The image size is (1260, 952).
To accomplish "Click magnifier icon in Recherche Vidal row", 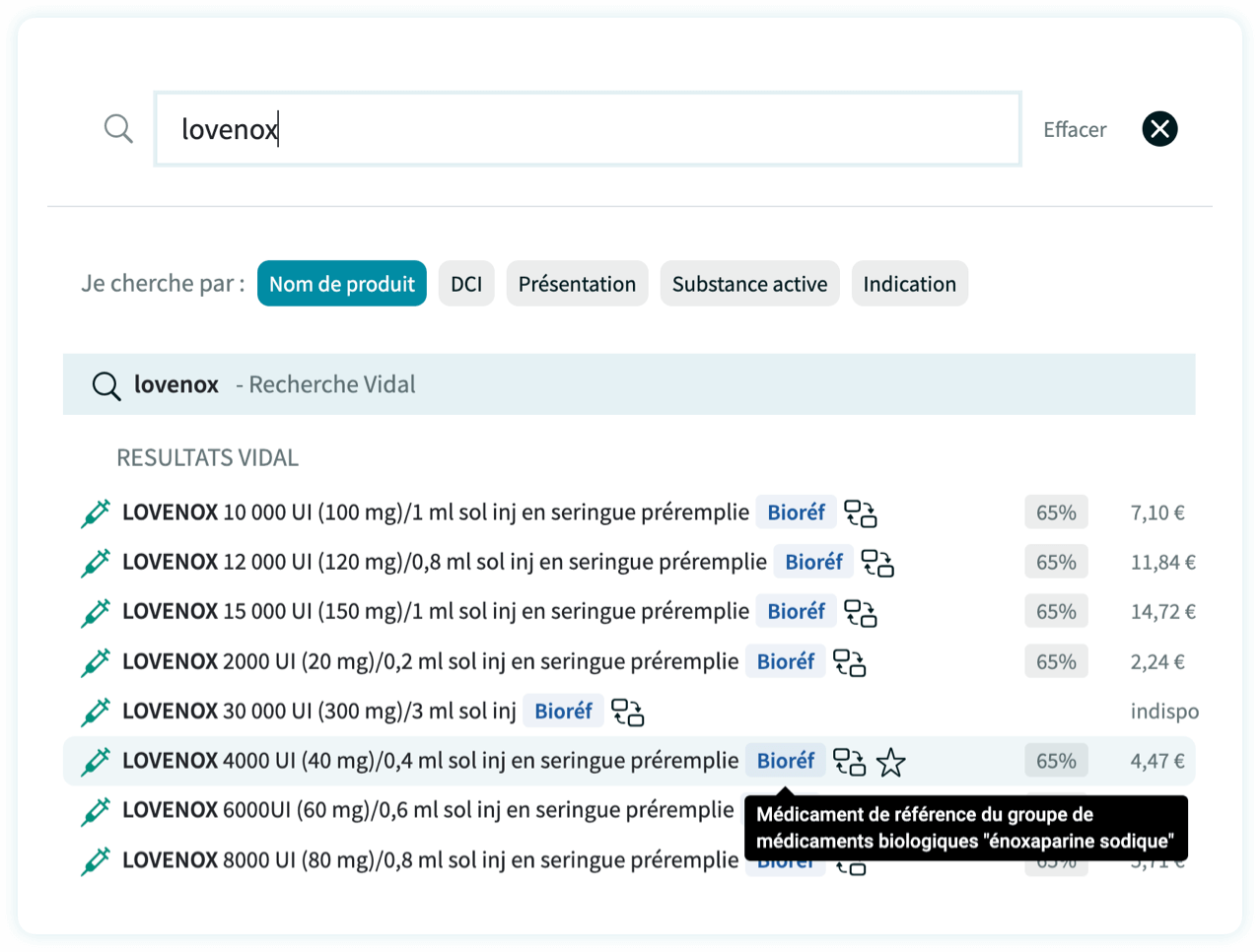I will coord(105,385).
